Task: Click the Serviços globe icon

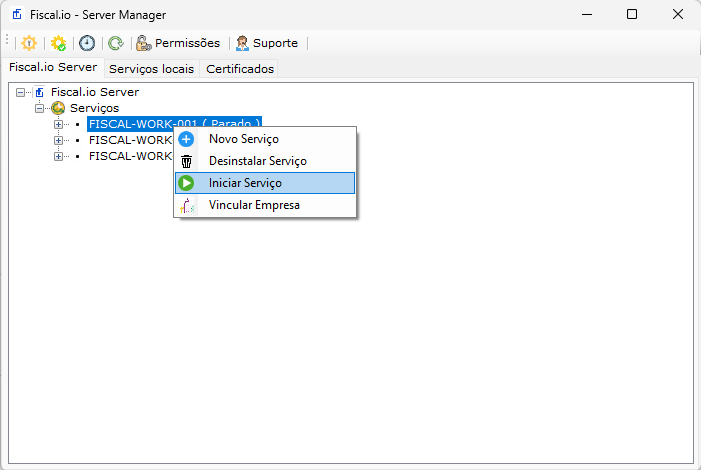Action: point(58,108)
